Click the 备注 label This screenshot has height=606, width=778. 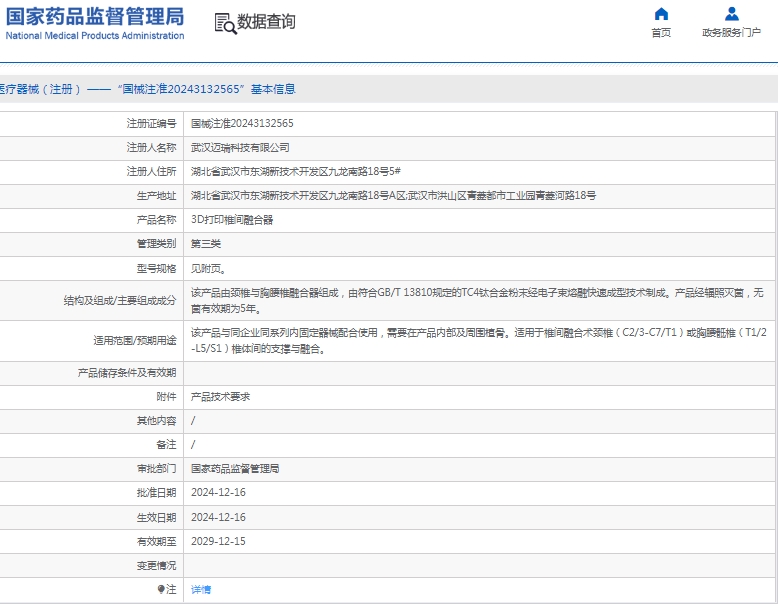coord(166,445)
